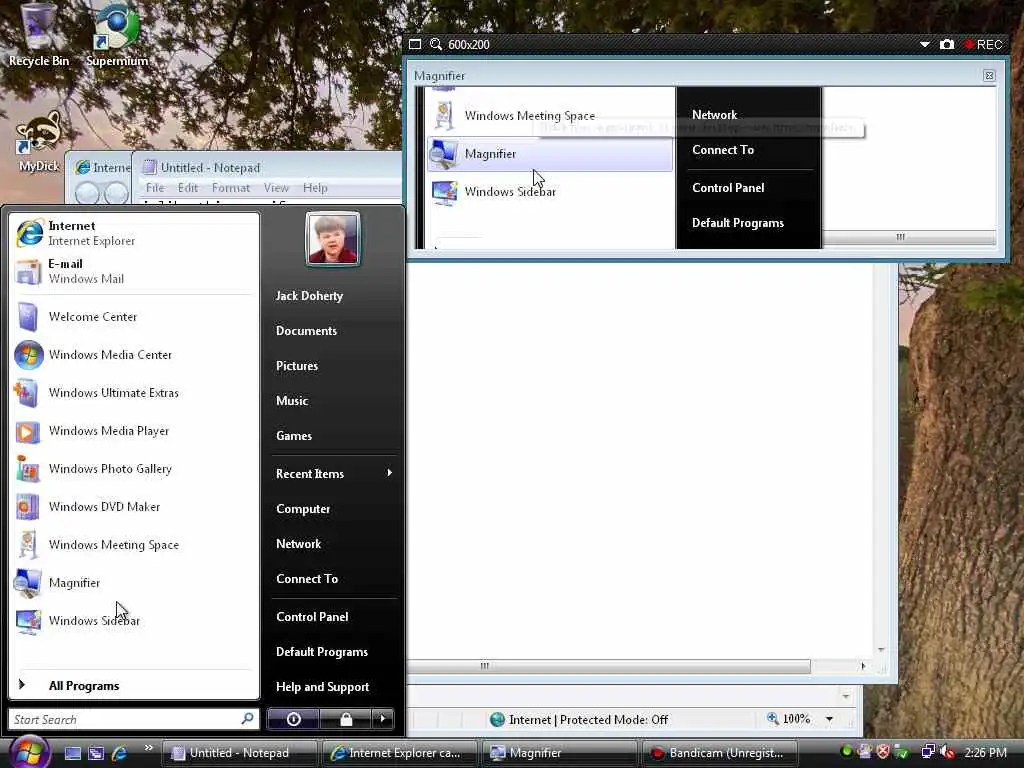The image size is (1024, 768).
Task: Click Bandicam rectangle capture mode icon
Action: pos(415,44)
